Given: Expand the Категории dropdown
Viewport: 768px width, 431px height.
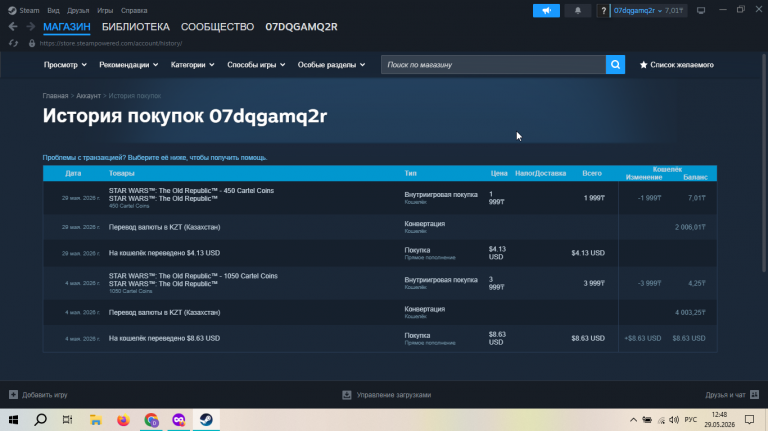Looking at the screenshot, I should [x=192, y=65].
